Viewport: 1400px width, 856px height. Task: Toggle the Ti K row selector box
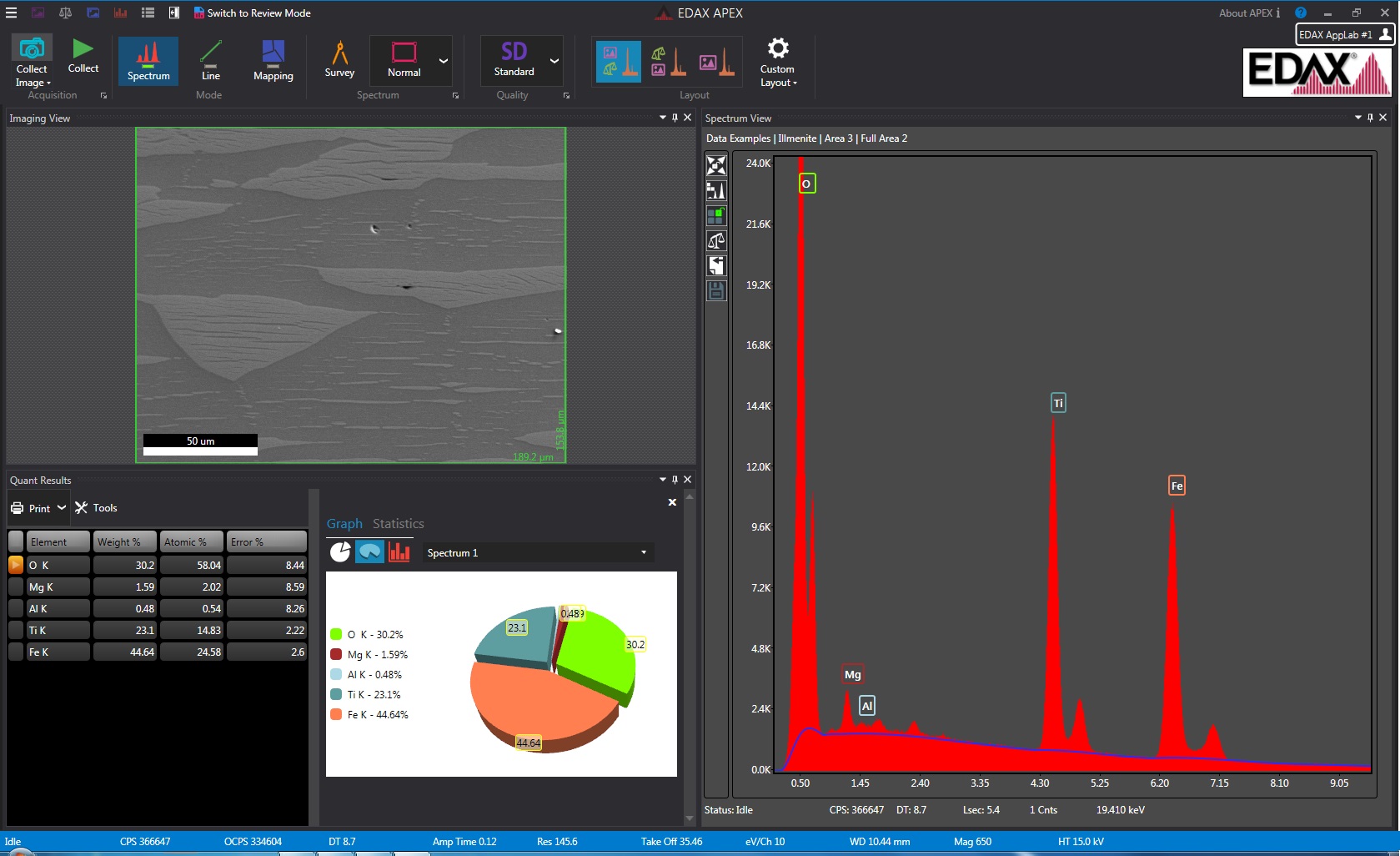pyautogui.click(x=16, y=630)
